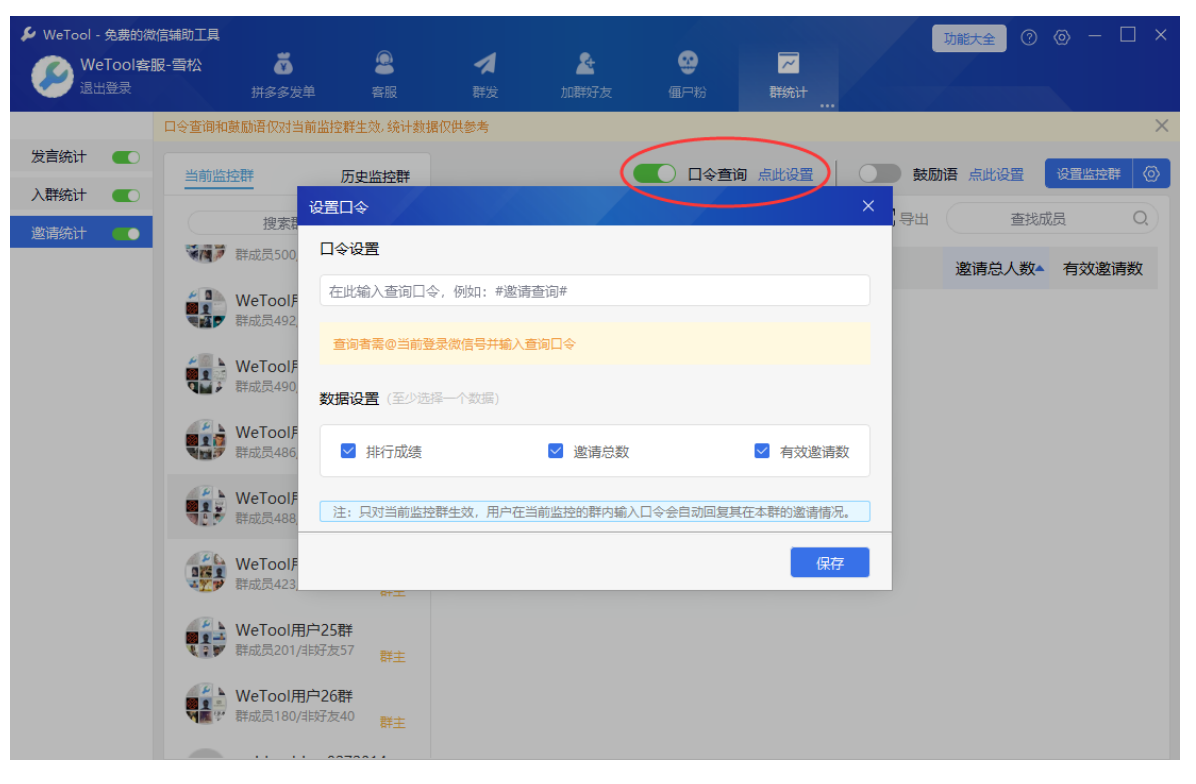
Task: Click the 有效邀请数 column header
Action: [x=1103, y=268]
